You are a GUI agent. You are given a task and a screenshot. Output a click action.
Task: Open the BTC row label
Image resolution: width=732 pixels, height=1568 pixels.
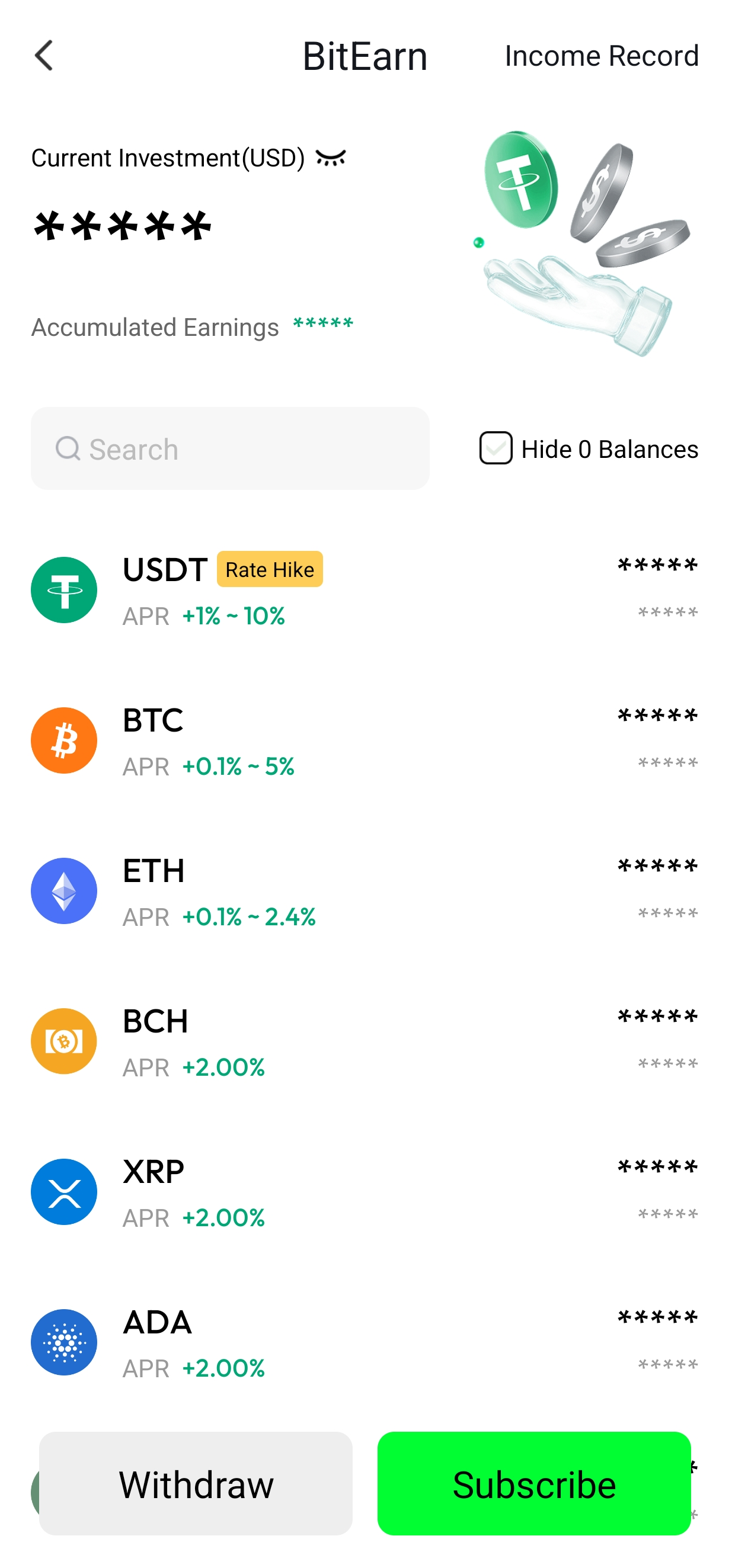point(153,720)
